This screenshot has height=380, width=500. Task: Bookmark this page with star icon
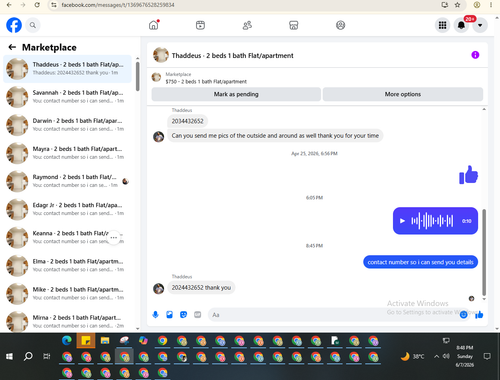(457, 5)
